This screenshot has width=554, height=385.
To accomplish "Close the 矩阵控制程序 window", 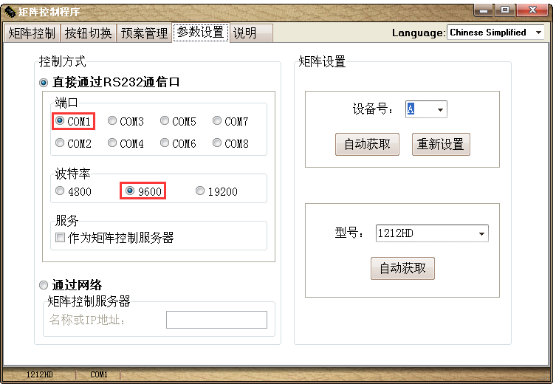I will 532,11.
